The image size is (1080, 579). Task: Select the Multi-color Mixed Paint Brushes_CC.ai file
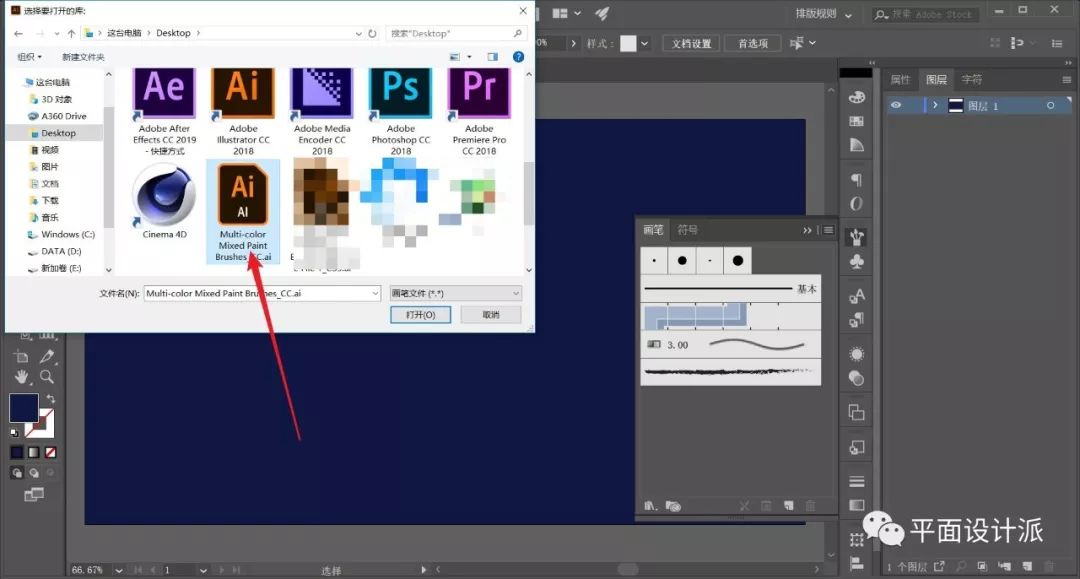coord(243,211)
